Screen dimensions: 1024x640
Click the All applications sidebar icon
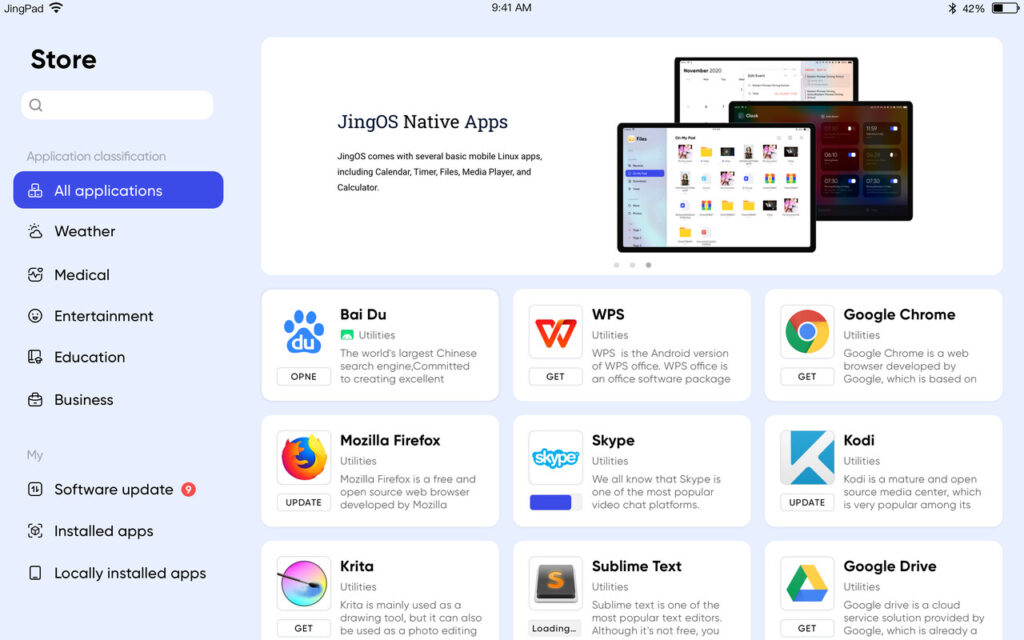35,191
